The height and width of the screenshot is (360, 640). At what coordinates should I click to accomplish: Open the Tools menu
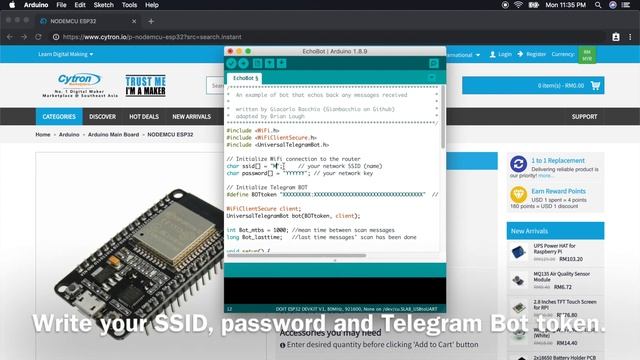(x=129, y=5)
